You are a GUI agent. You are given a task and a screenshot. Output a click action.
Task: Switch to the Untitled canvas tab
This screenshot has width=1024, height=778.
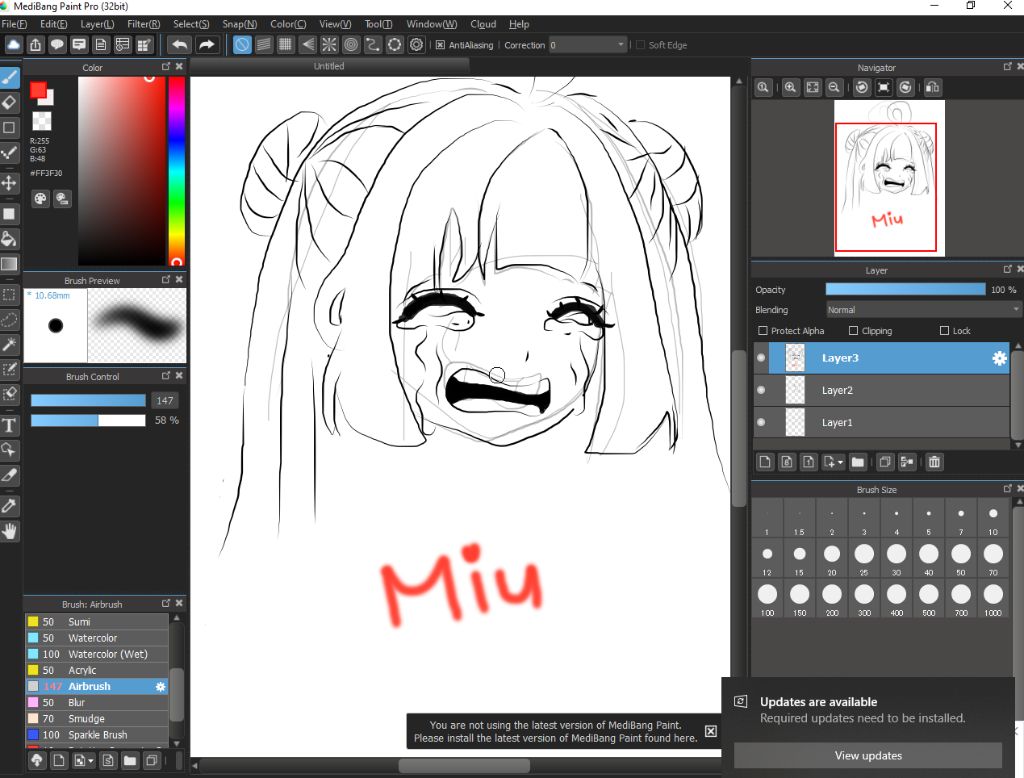(328, 66)
